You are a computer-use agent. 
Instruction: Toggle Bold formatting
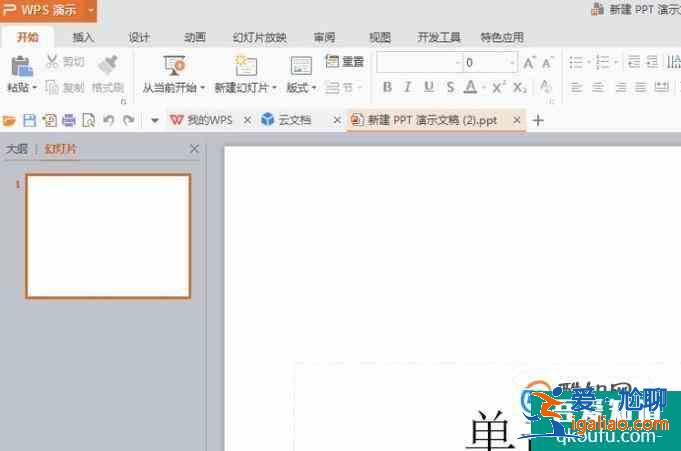387,87
